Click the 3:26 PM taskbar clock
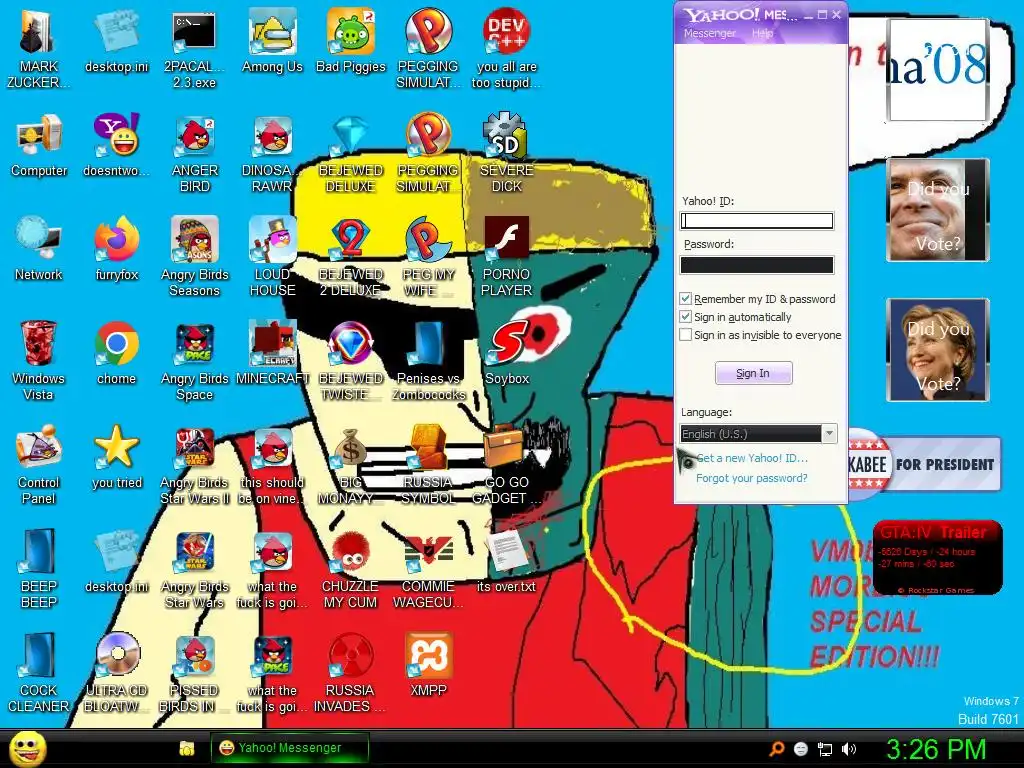The width and height of the screenshot is (1024, 768). (x=936, y=749)
